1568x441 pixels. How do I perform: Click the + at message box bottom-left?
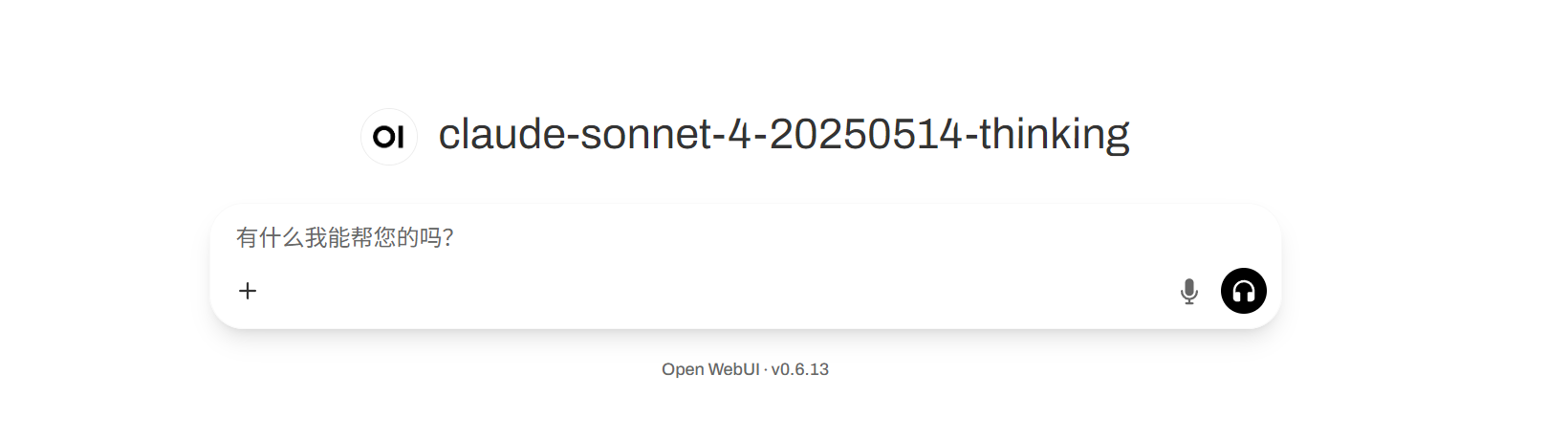(248, 291)
